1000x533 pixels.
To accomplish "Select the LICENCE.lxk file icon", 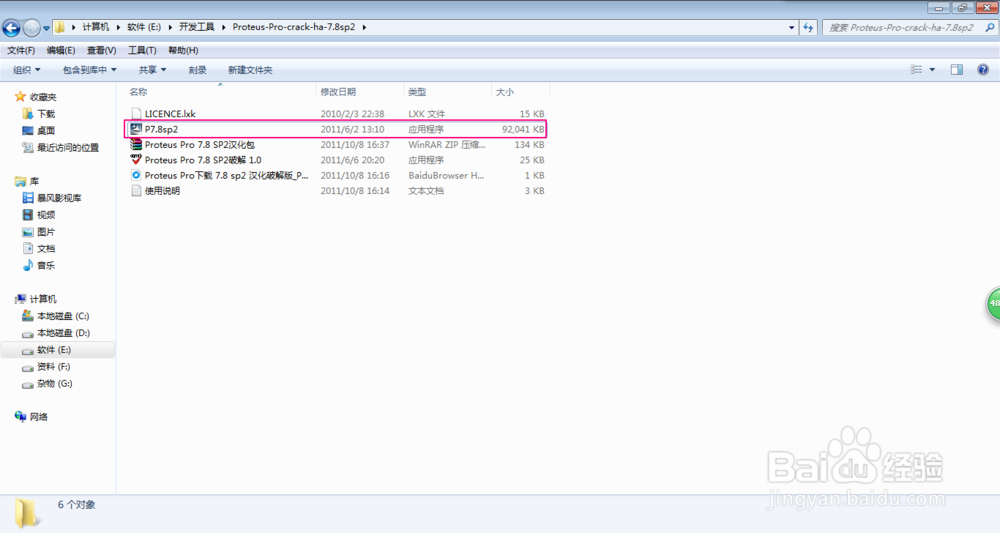I will [x=136, y=113].
